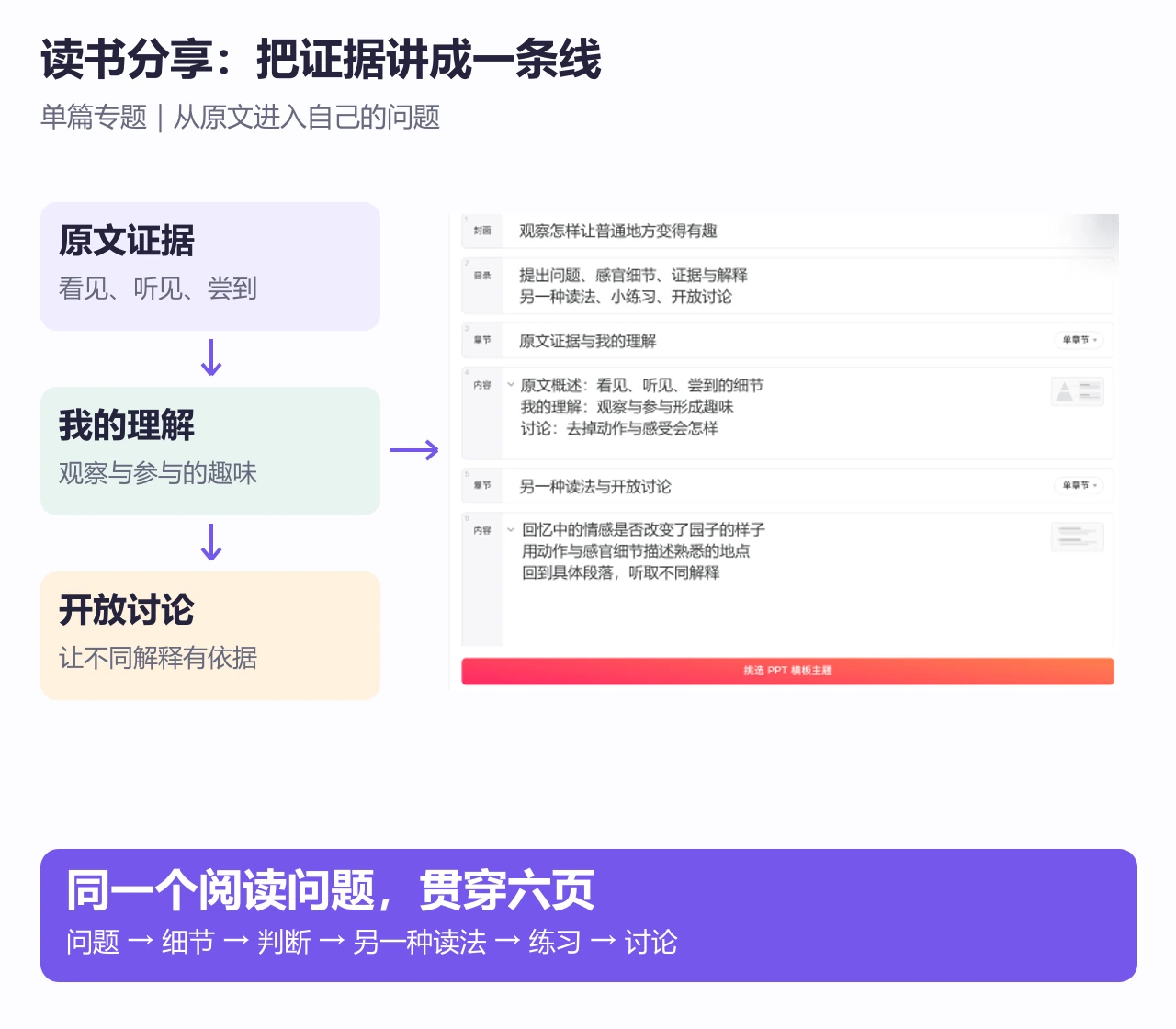This screenshot has height=1029, width=1176.
Task: Click the line 讨论：去掉动作与感受会怎样
Action: pyautogui.click(x=619, y=428)
